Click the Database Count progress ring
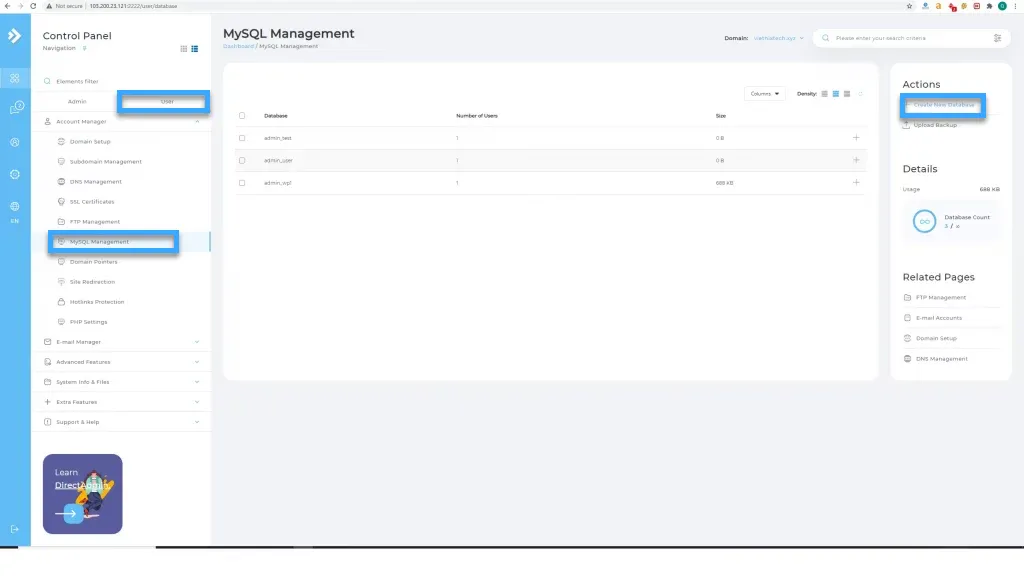This screenshot has height=577, width=1024. 924,221
